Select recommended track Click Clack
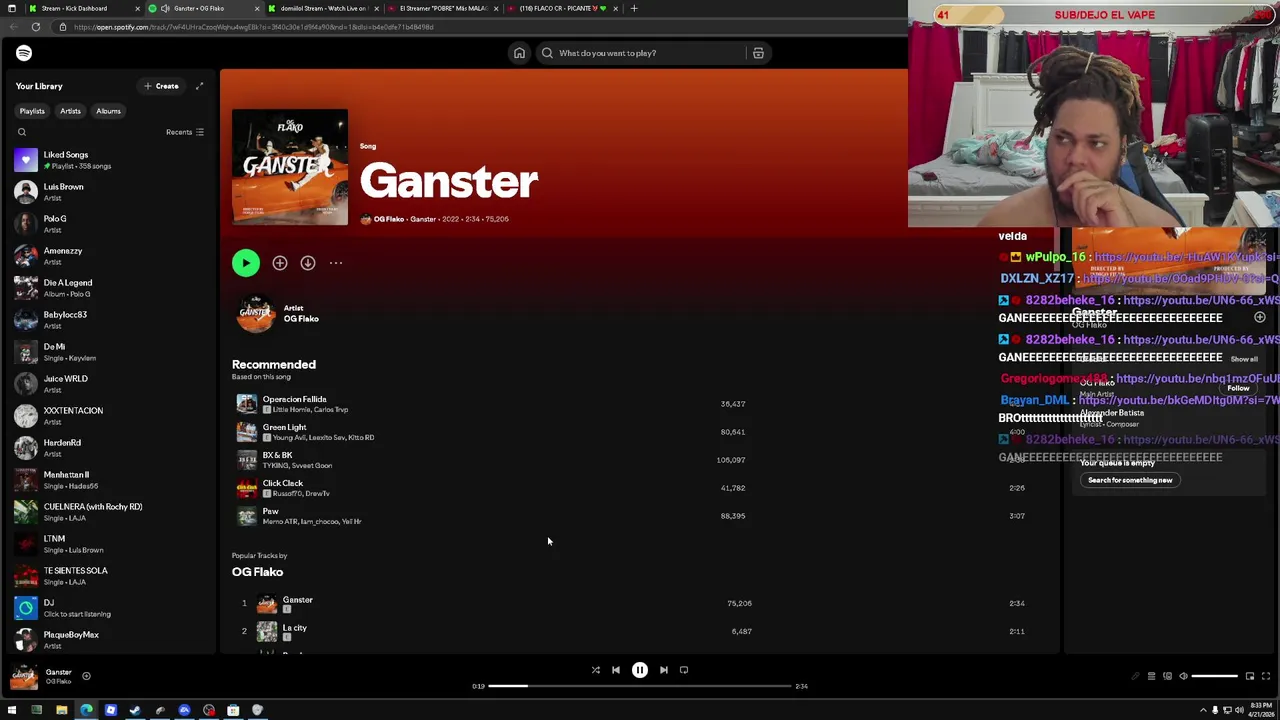The width and height of the screenshot is (1280, 720). (640, 488)
